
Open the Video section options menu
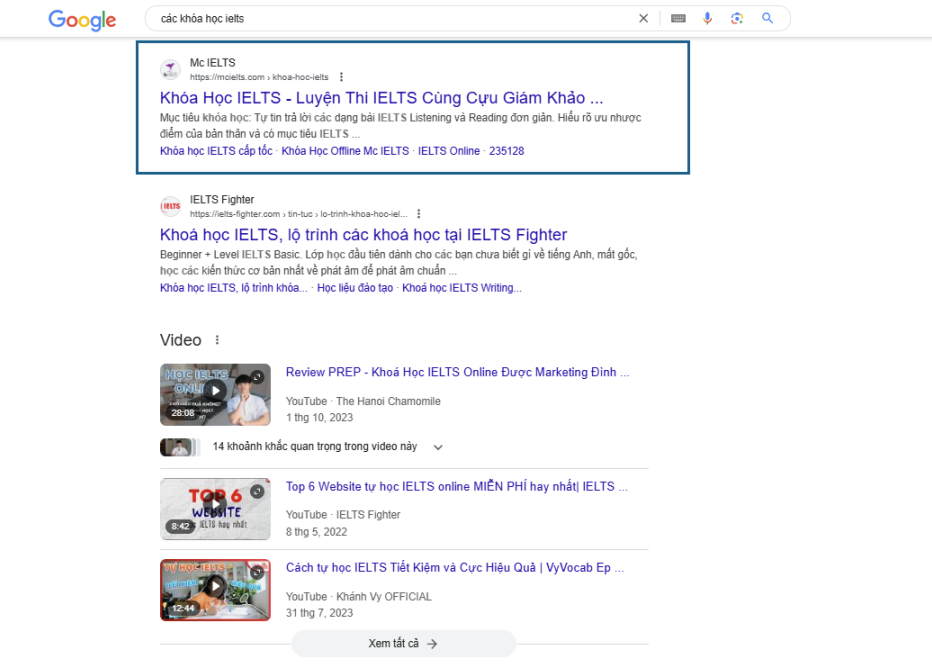[217, 340]
